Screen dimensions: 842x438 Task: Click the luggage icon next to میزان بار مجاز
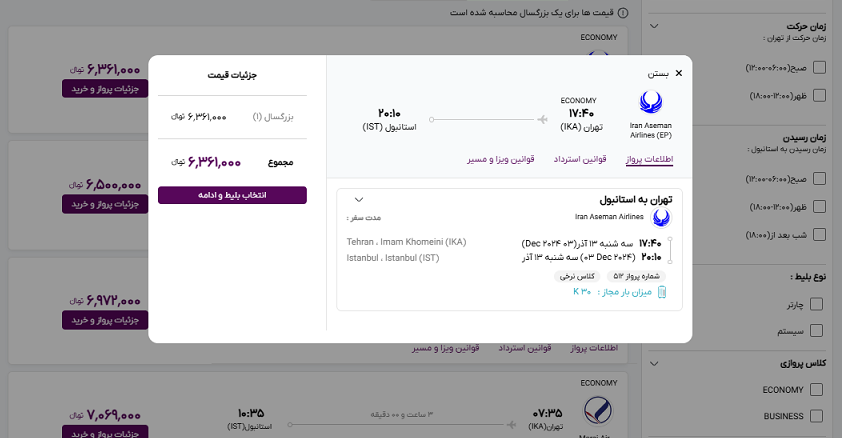[x=662, y=292]
